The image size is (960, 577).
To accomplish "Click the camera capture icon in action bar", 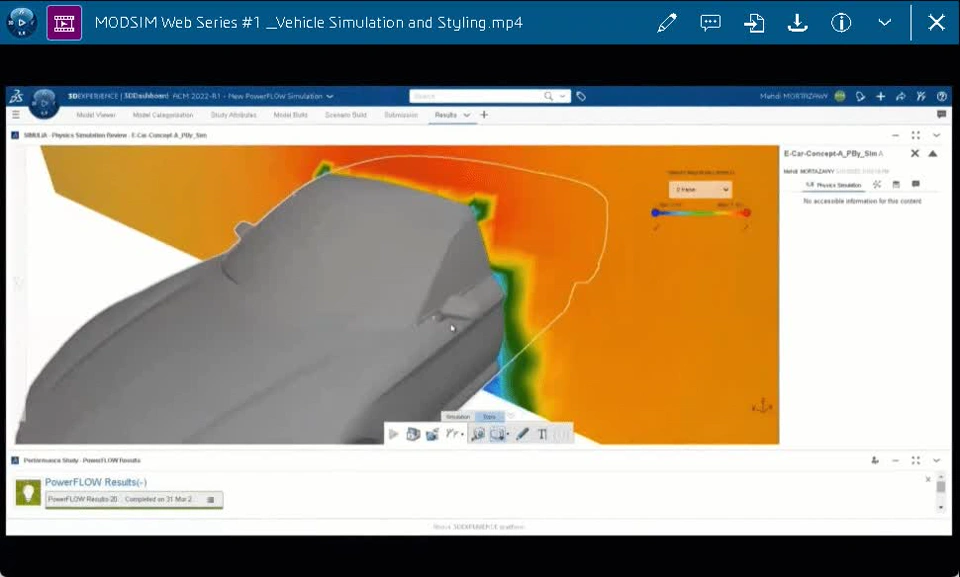I will [x=432, y=434].
